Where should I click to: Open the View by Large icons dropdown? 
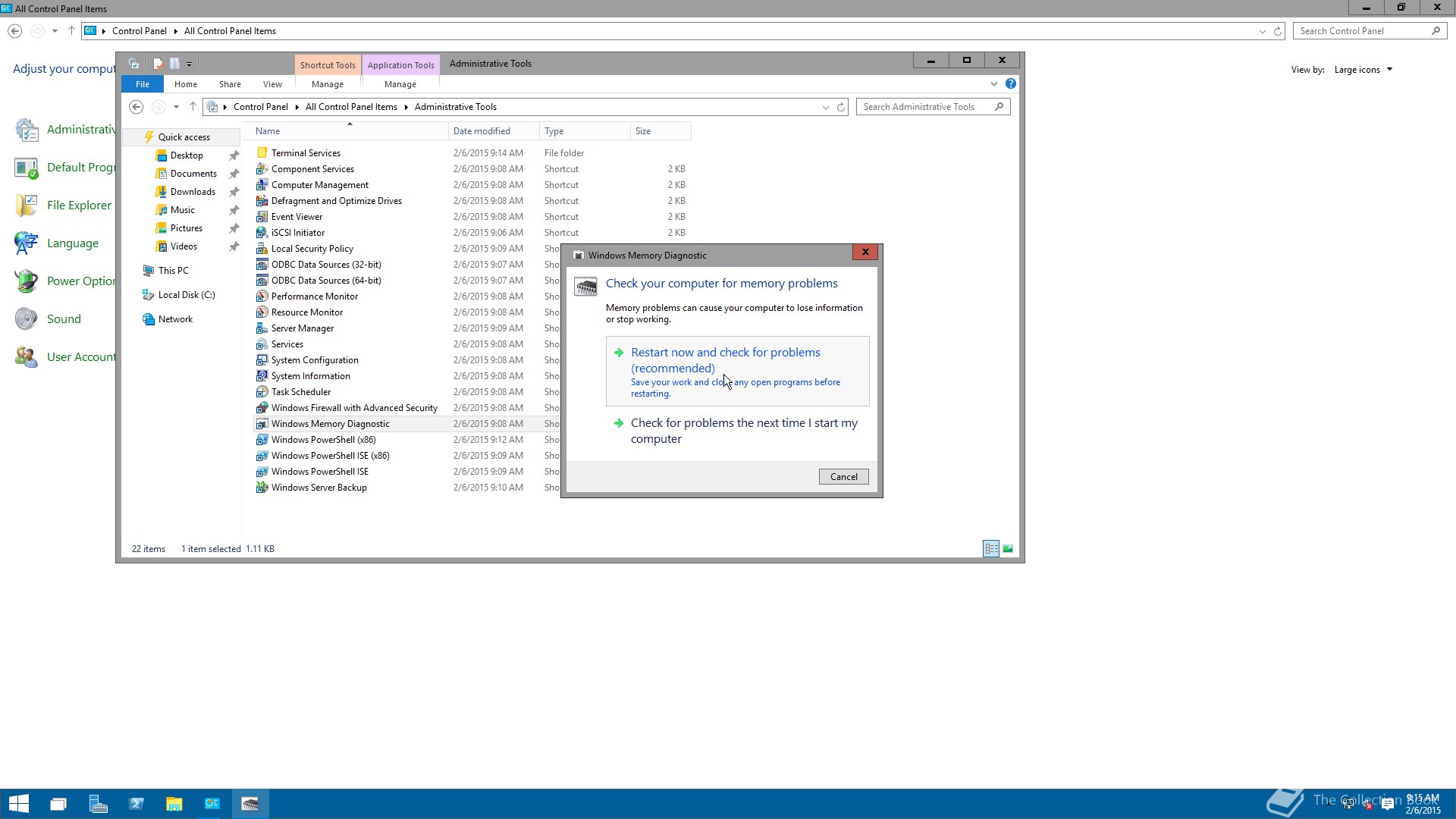(1363, 70)
